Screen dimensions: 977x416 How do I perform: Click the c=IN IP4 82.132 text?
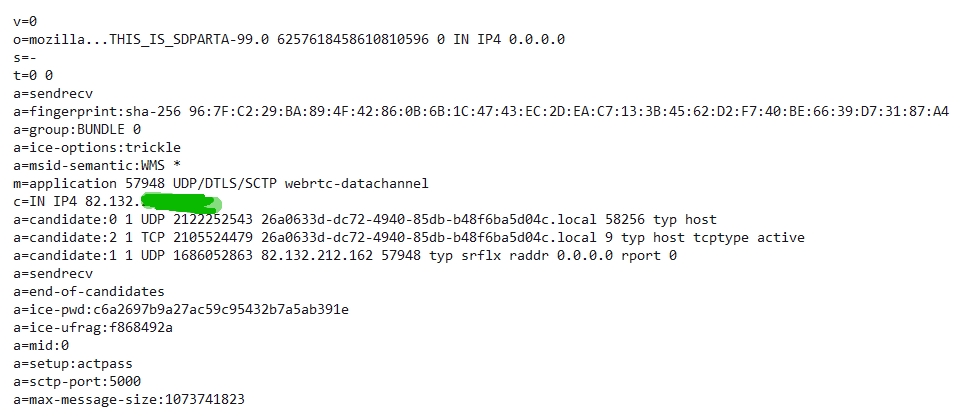pos(70,202)
